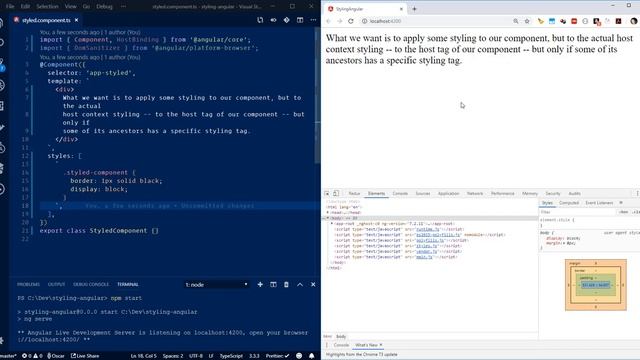
Task: Click the Spaces: 2 indentation setting
Action: [173, 356]
